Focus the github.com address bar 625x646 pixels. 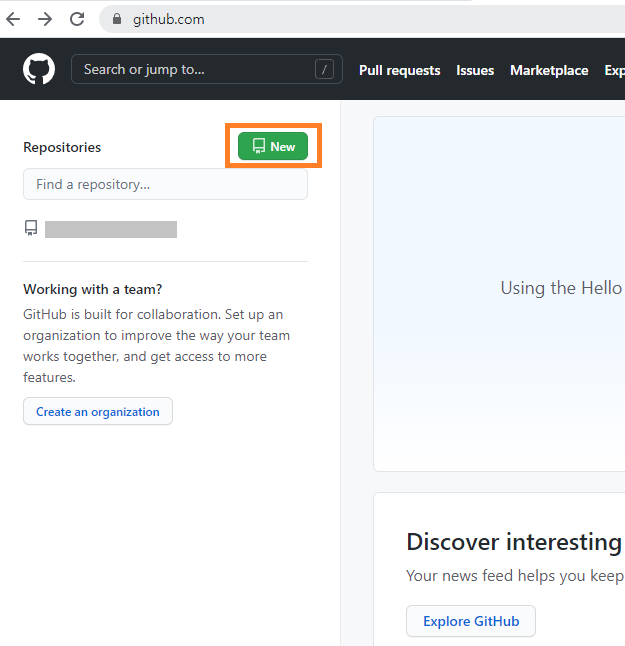[x=363, y=19]
